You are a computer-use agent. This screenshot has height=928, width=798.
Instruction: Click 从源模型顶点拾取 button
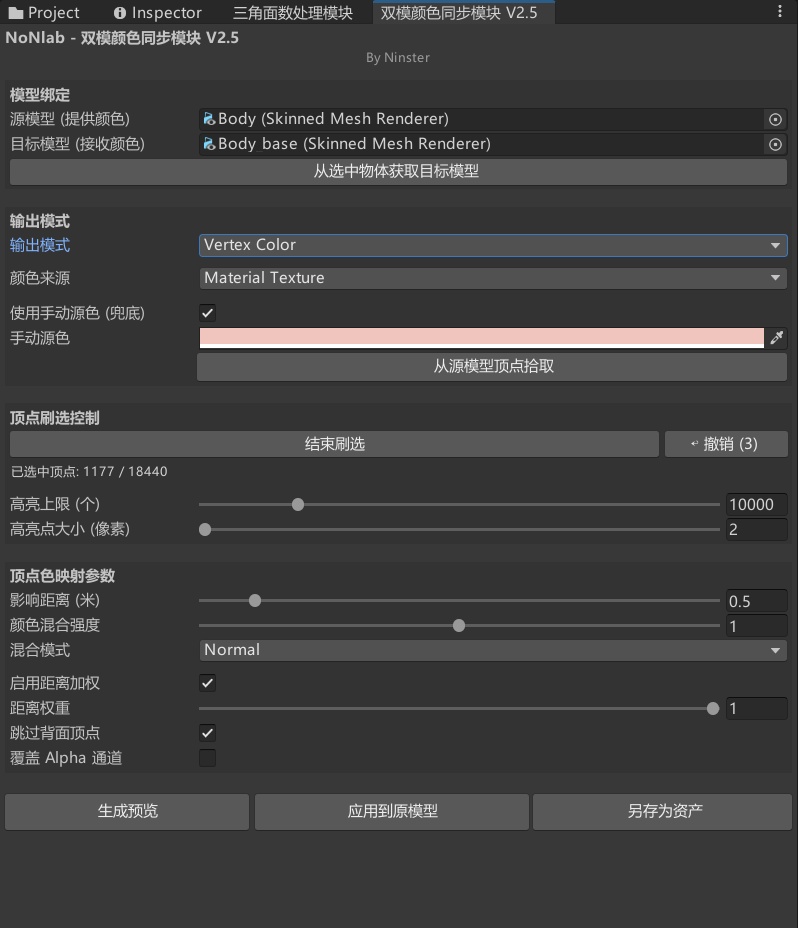[x=492, y=366]
